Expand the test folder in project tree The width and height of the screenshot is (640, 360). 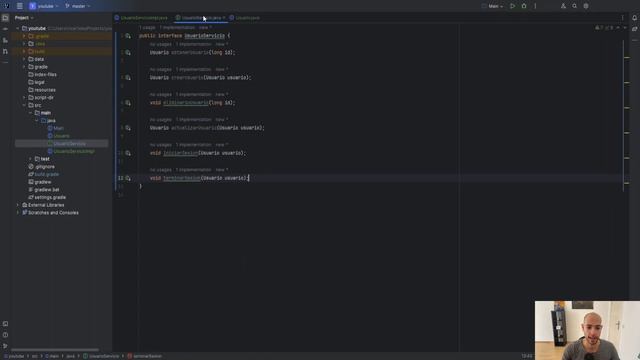point(31,159)
